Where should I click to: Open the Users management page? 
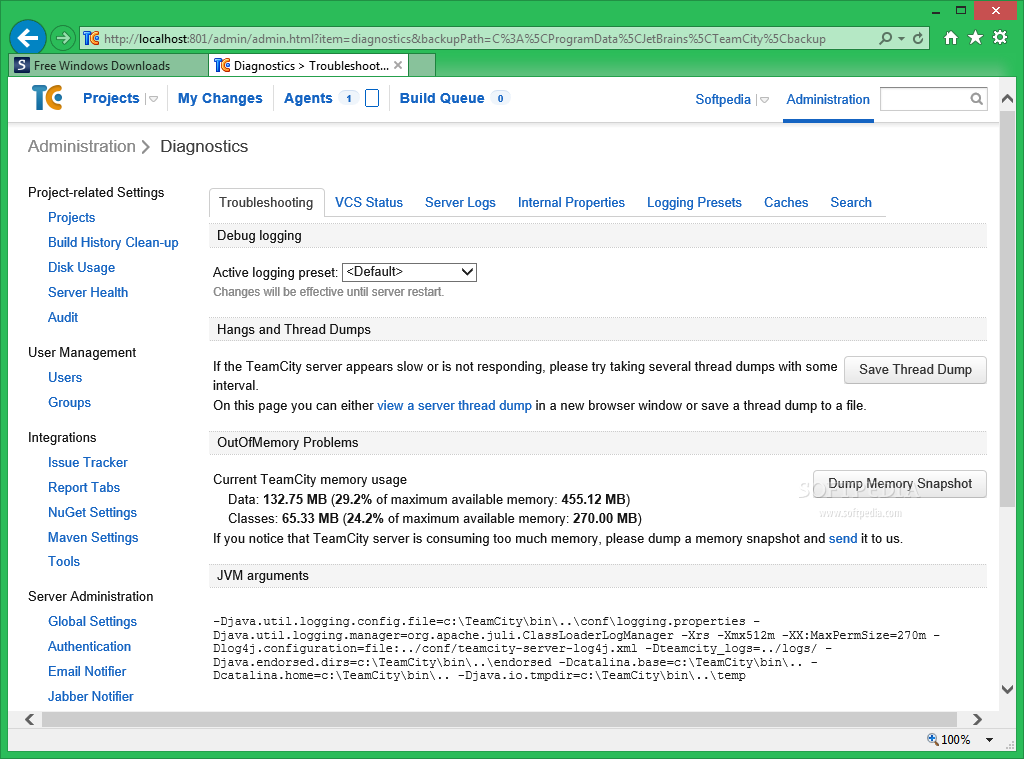click(x=65, y=378)
